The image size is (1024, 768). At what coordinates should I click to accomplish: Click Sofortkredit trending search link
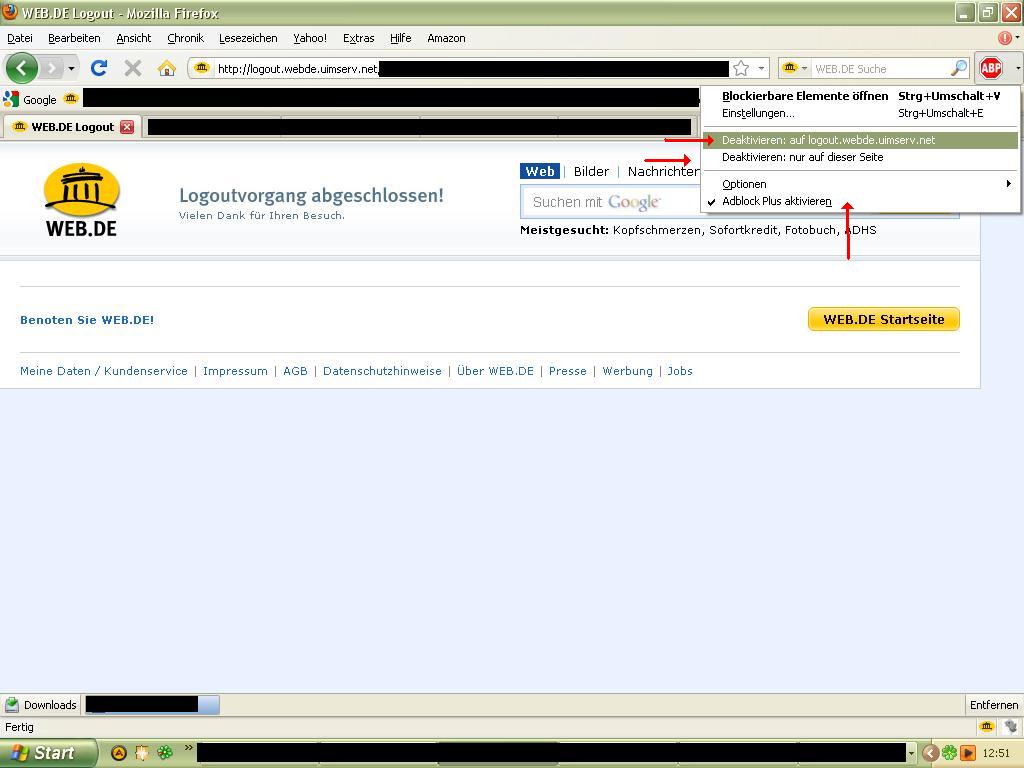click(743, 230)
